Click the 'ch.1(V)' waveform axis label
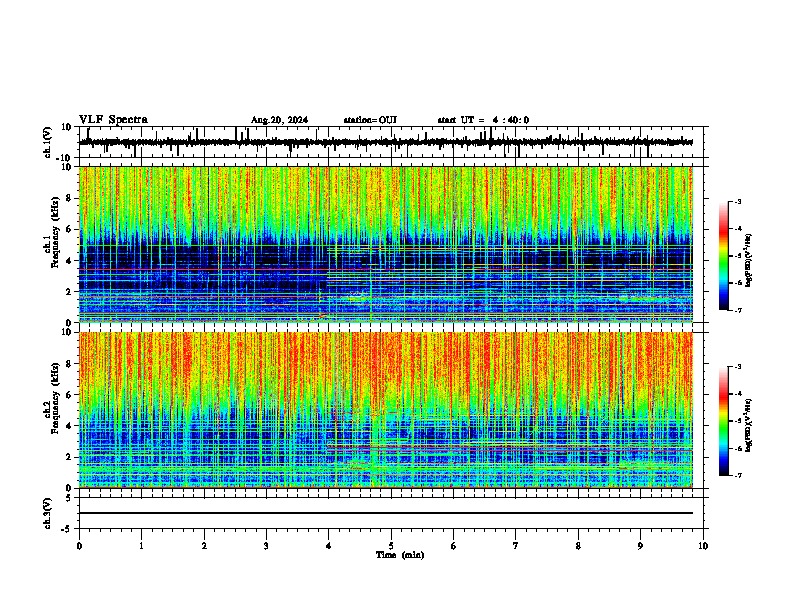The image size is (792, 612). pos(47,142)
